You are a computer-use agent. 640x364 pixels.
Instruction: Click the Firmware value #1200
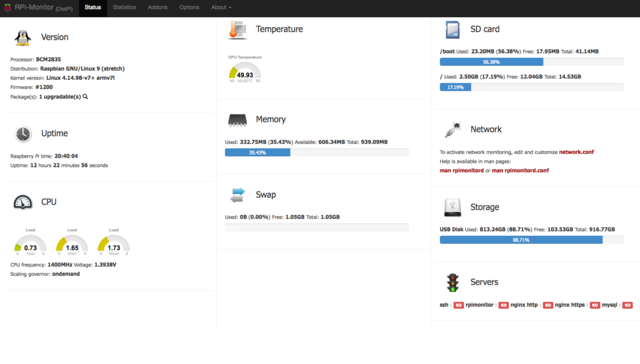point(44,87)
